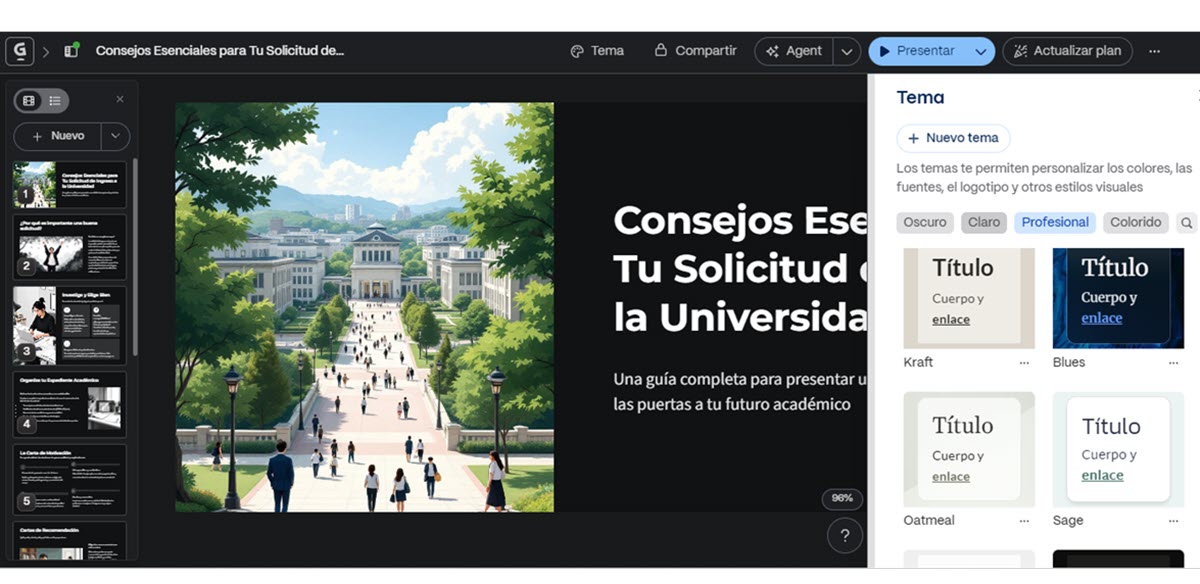Expand the Nuevo dropdown arrow
1200x584 pixels.
coord(116,136)
